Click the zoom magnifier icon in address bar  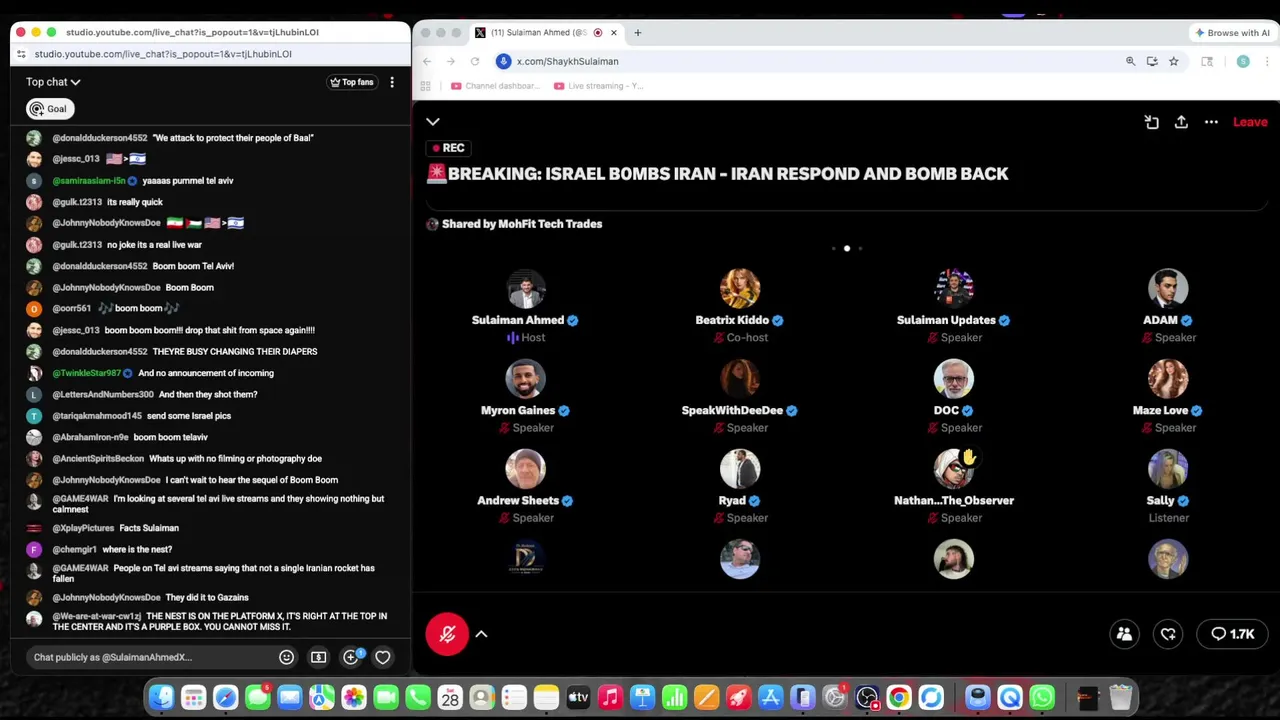(x=1130, y=61)
